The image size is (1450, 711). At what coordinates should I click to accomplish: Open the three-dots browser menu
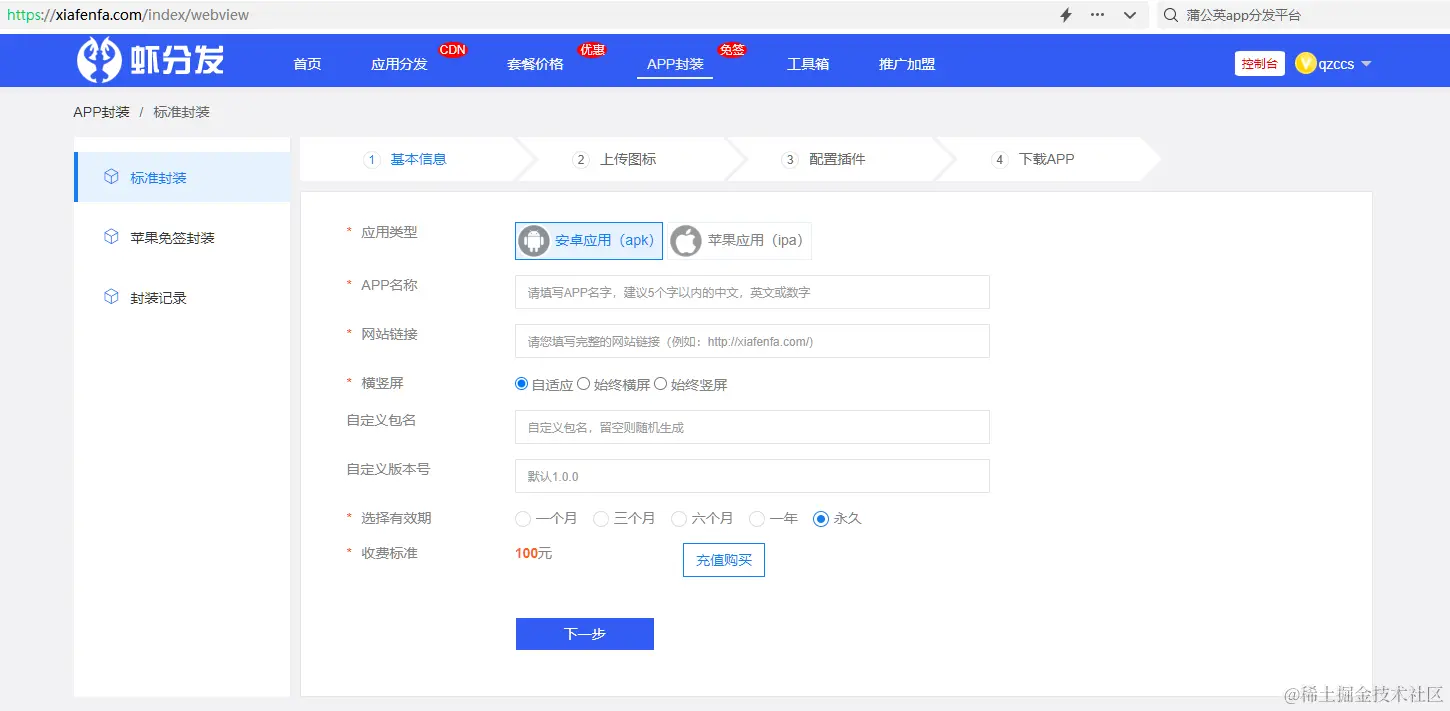tap(1097, 15)
